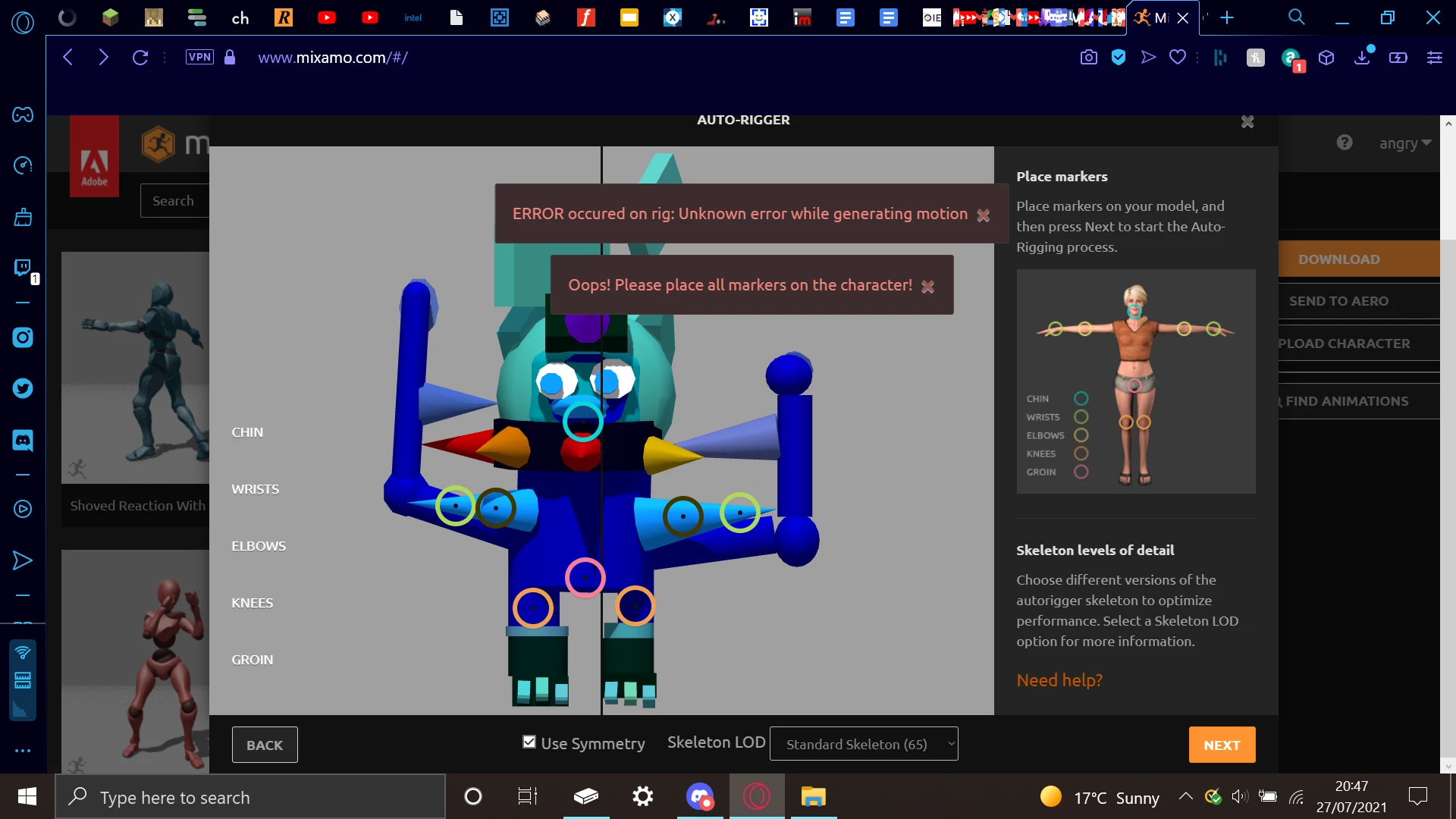Screen dimensions: 1456x819
Task: Open Opera snapshot camera icon
Action: (x=1088, y=58)
